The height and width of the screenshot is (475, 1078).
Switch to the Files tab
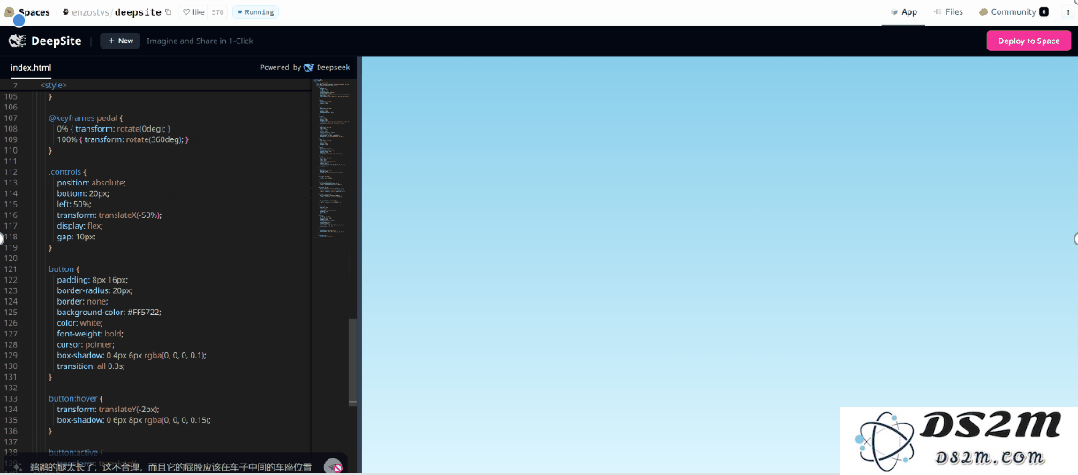tap(948, 12)
